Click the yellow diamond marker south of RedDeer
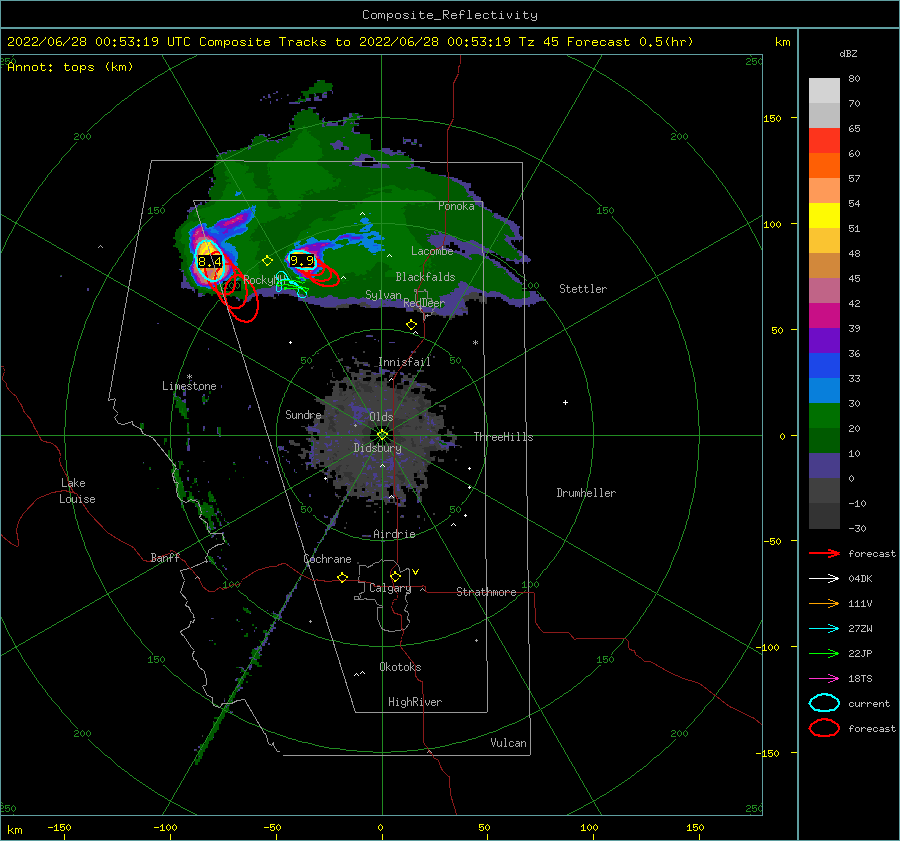Image resolution: width=900 pixels, height=841 pixels. coord(411,324)
